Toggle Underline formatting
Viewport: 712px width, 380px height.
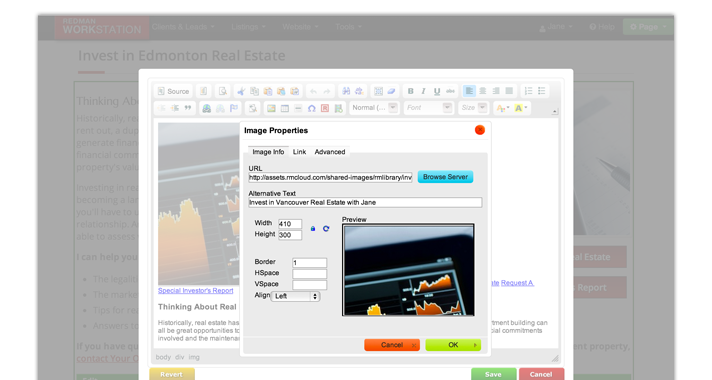pyautogui.click(x=437, y=91)
